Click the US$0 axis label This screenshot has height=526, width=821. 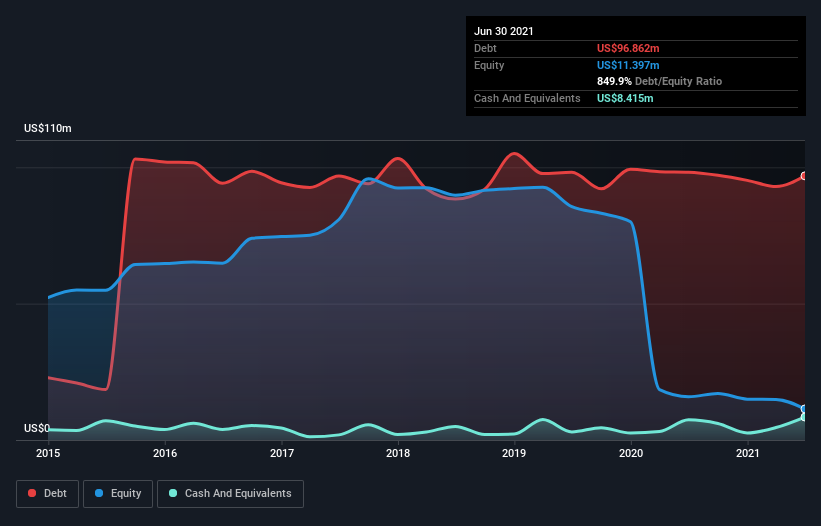(x=37, y=428)
